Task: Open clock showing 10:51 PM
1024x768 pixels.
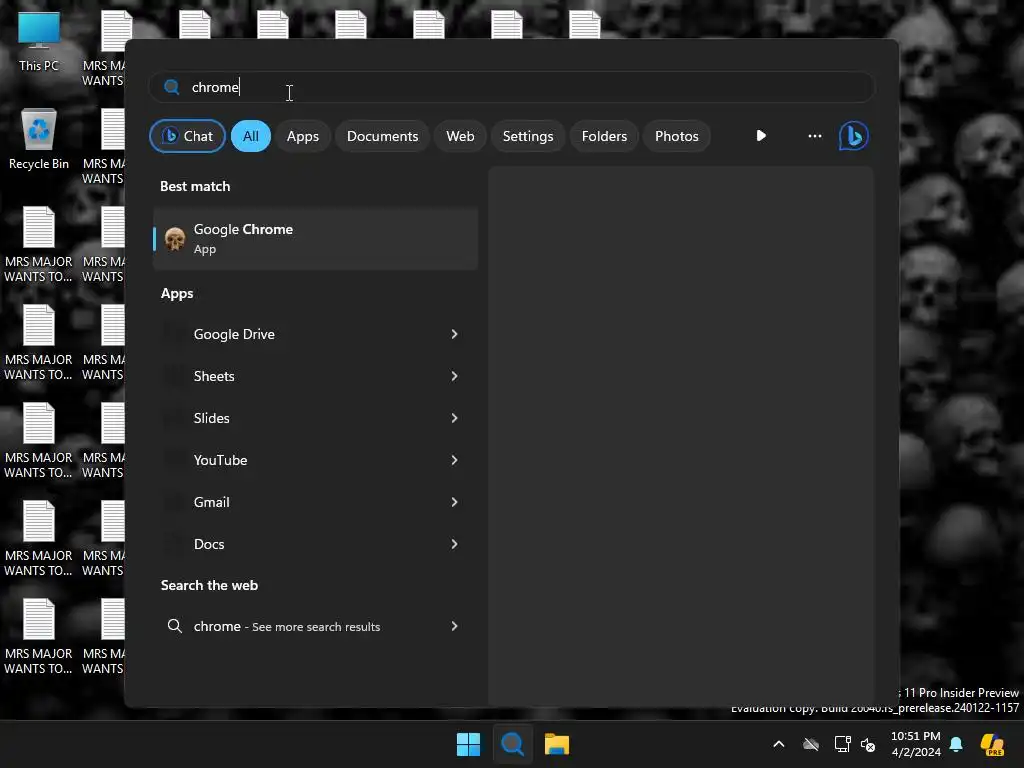Action: [x=916, y=744]
